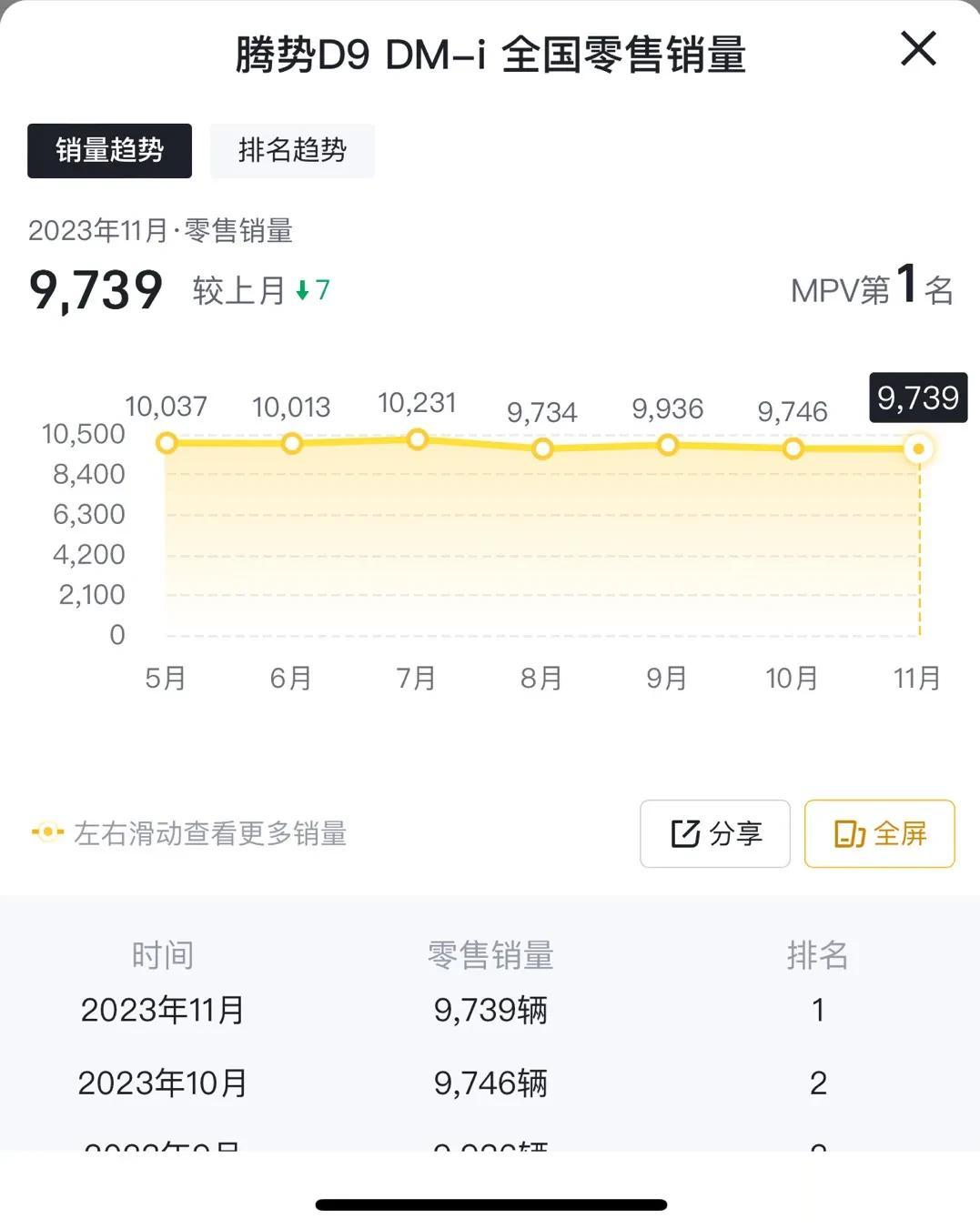This screenshot has height=1229, width=980.
Task: Select the 7月 data point on chart
Action: coord(418,440)
